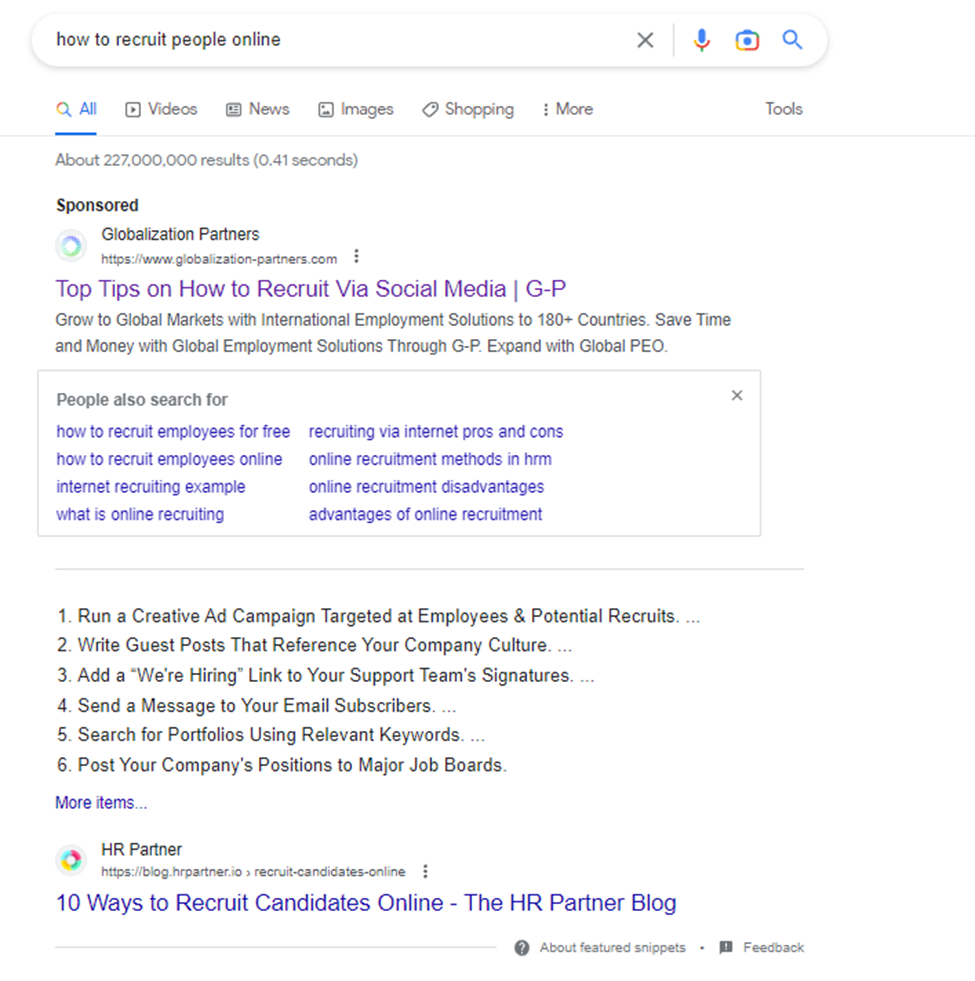Screen dimensions: 975x981
Task: Open Top Tips on How to Recruit link
Action: [x=311, y=289]
